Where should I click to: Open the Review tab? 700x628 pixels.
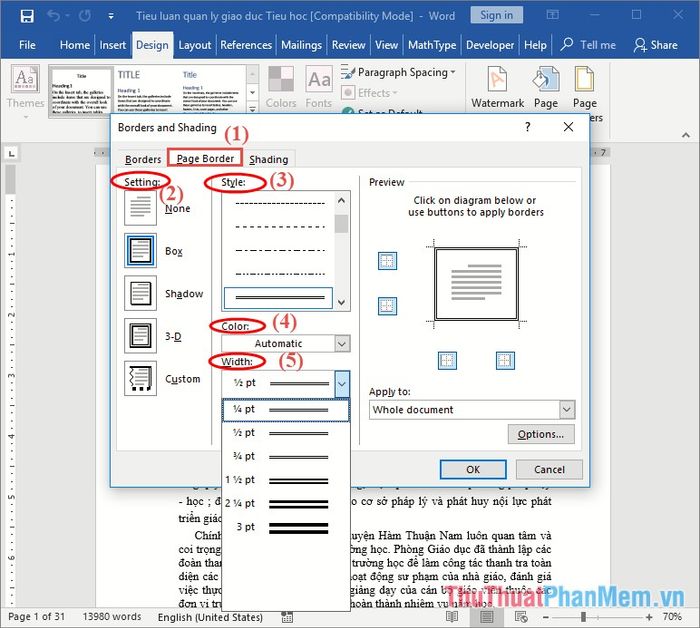348,45
